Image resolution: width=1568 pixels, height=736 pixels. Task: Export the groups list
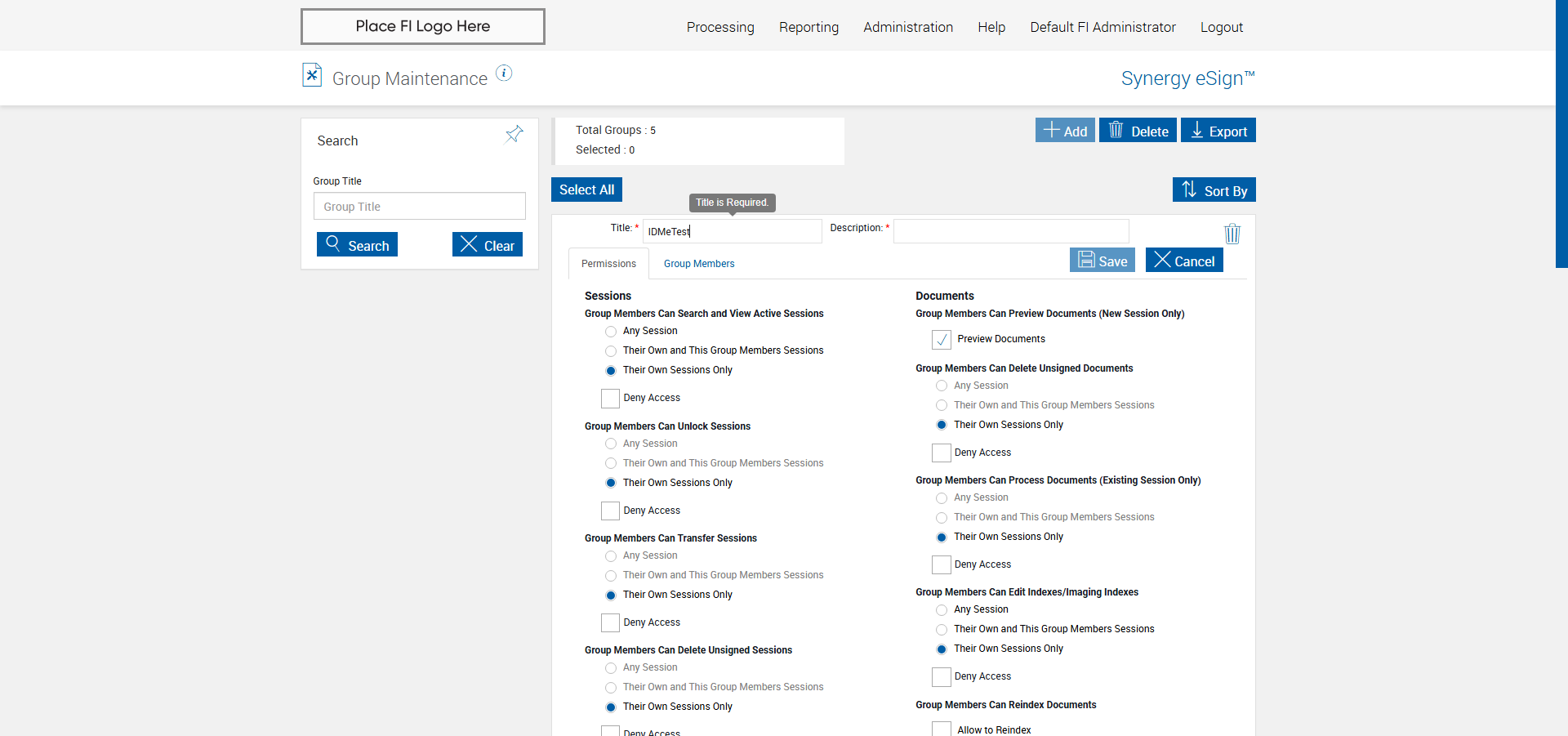tap(1218, 131)
